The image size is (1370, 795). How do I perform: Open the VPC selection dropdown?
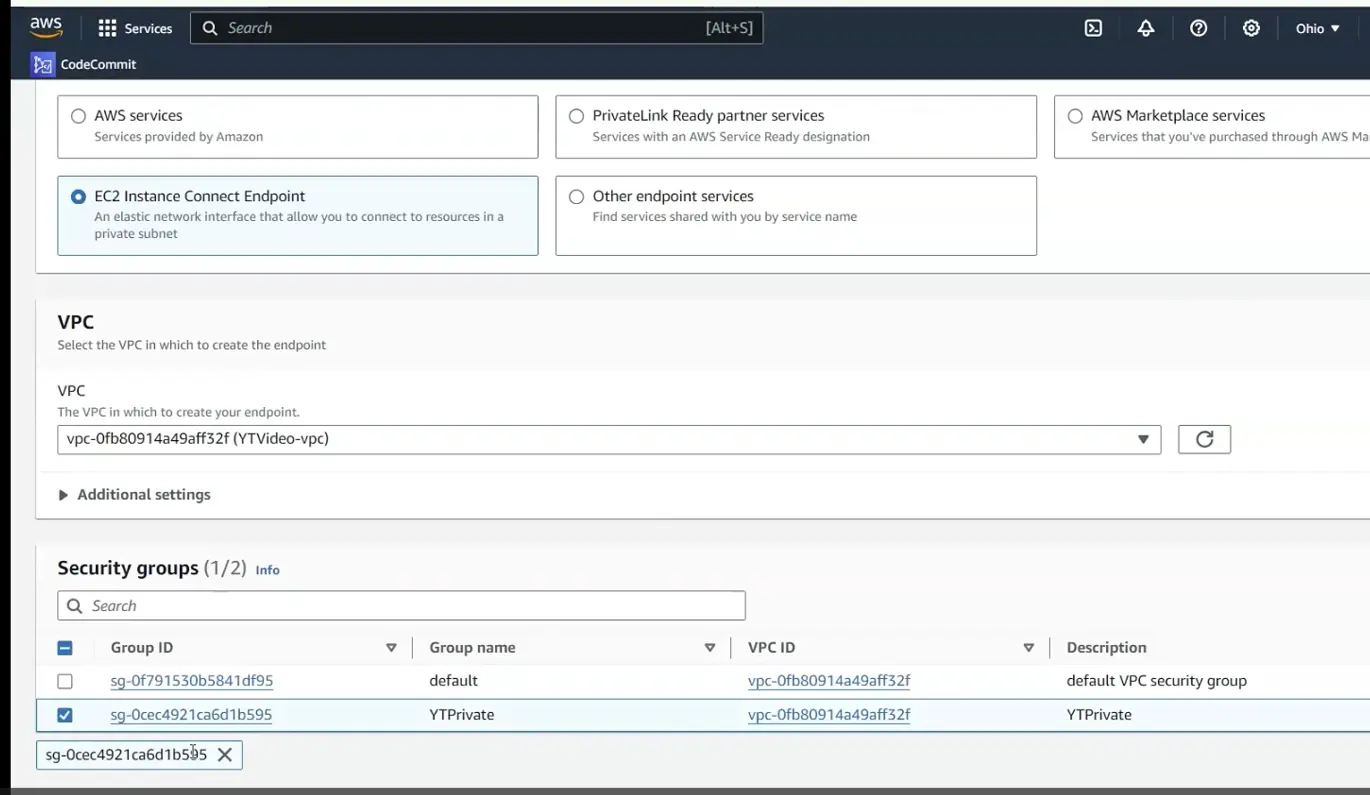coord(1143,439)
